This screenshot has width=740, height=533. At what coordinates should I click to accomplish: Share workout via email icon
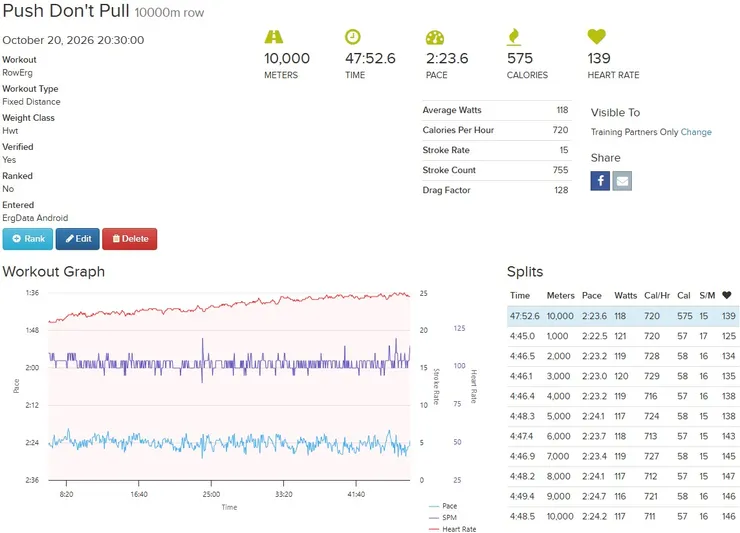[622, 181]
